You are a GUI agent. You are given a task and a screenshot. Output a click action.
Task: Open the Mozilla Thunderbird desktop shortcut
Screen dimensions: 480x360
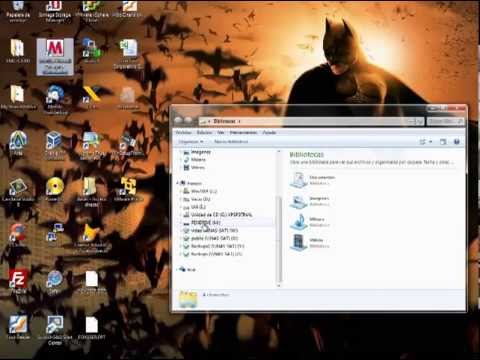55,99
